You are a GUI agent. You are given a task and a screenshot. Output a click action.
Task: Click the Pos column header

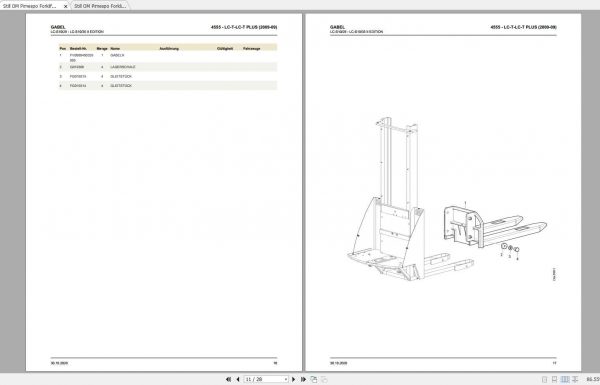click(63, 49)
